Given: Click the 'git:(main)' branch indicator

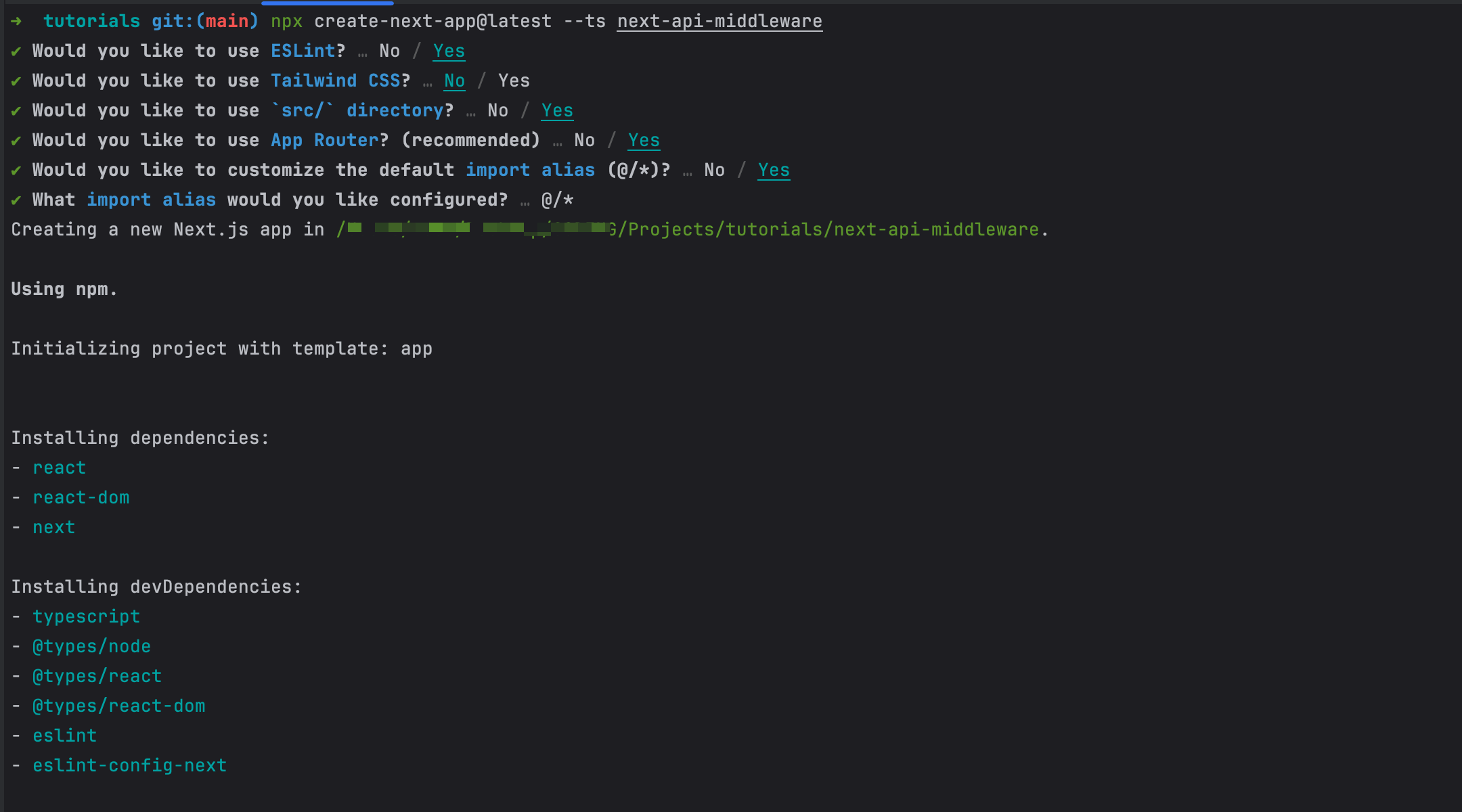Looking at the screenshot, I should point(205,21).
